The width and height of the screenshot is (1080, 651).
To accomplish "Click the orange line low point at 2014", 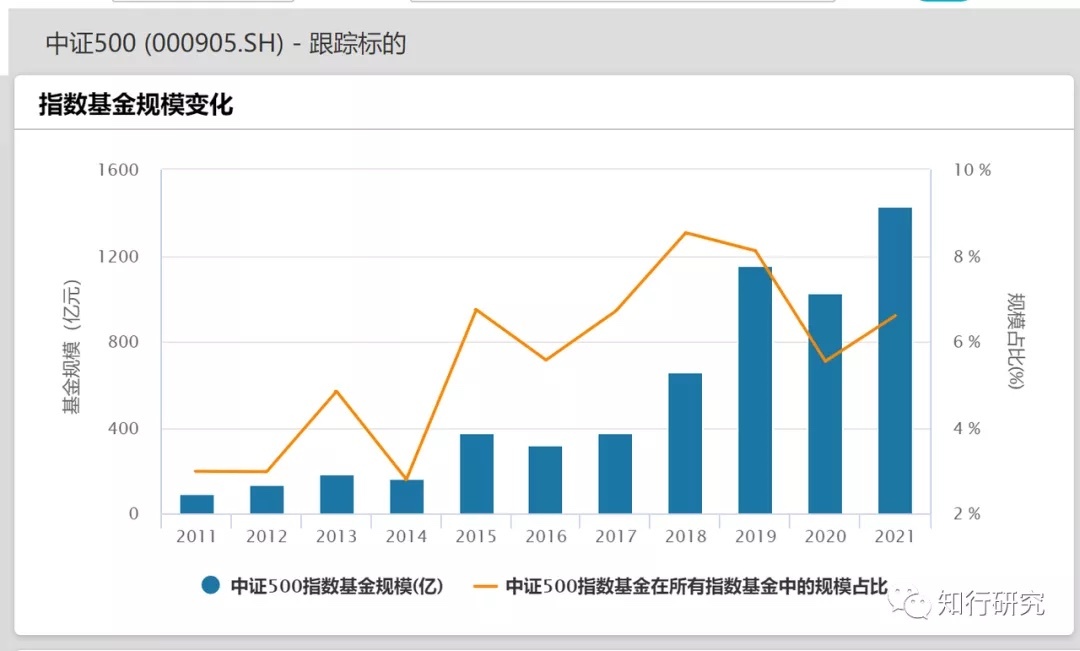I will [x=406, y=479].
